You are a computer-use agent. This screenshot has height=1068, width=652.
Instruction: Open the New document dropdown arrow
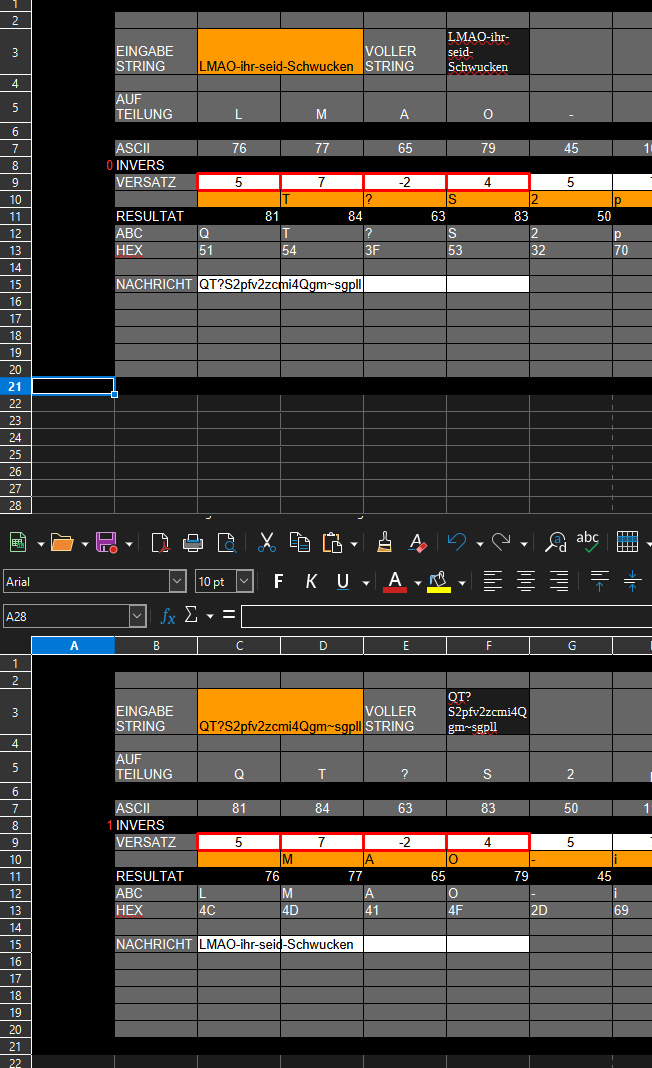(41, 544)
